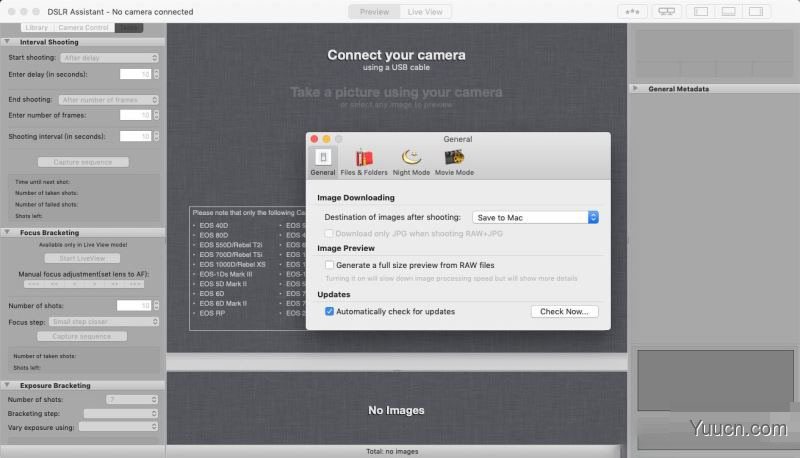800x458 pixels.
Task: Click the image thumbnail area at bottom right
Action: (x=715, y=380)
